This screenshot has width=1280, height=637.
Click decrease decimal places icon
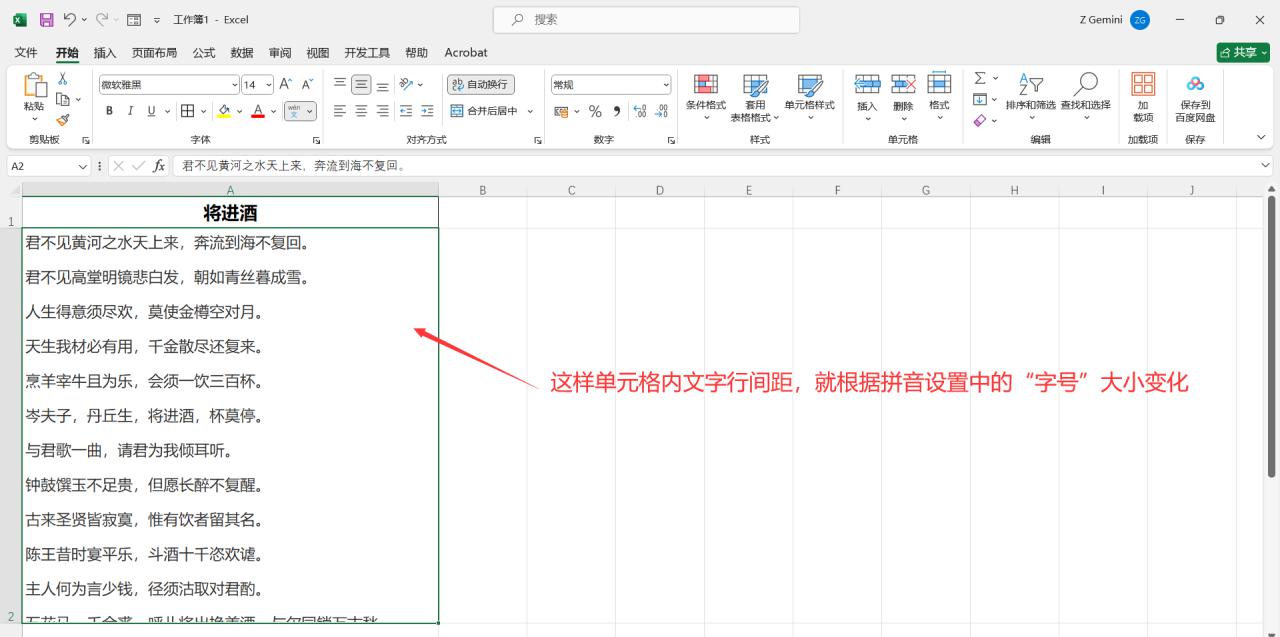click(x=662, y=111)
